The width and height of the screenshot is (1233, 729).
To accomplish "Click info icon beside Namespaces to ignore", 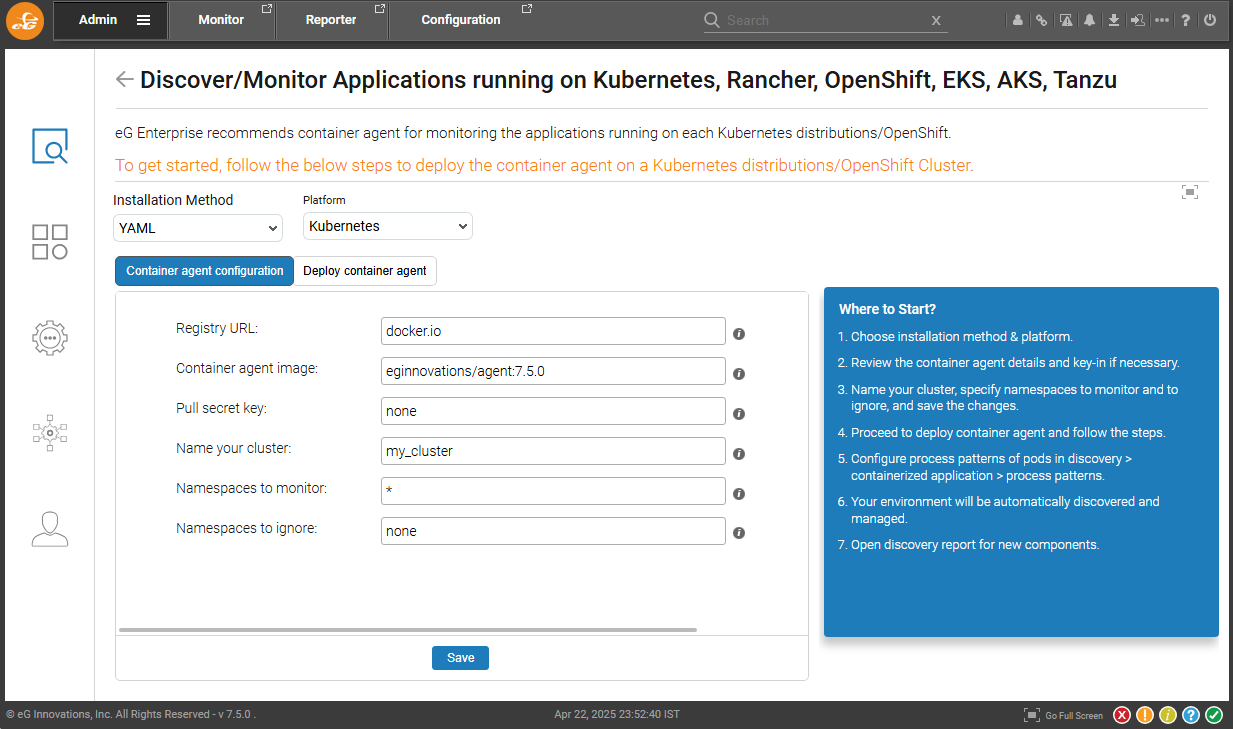I will (739, 533).
